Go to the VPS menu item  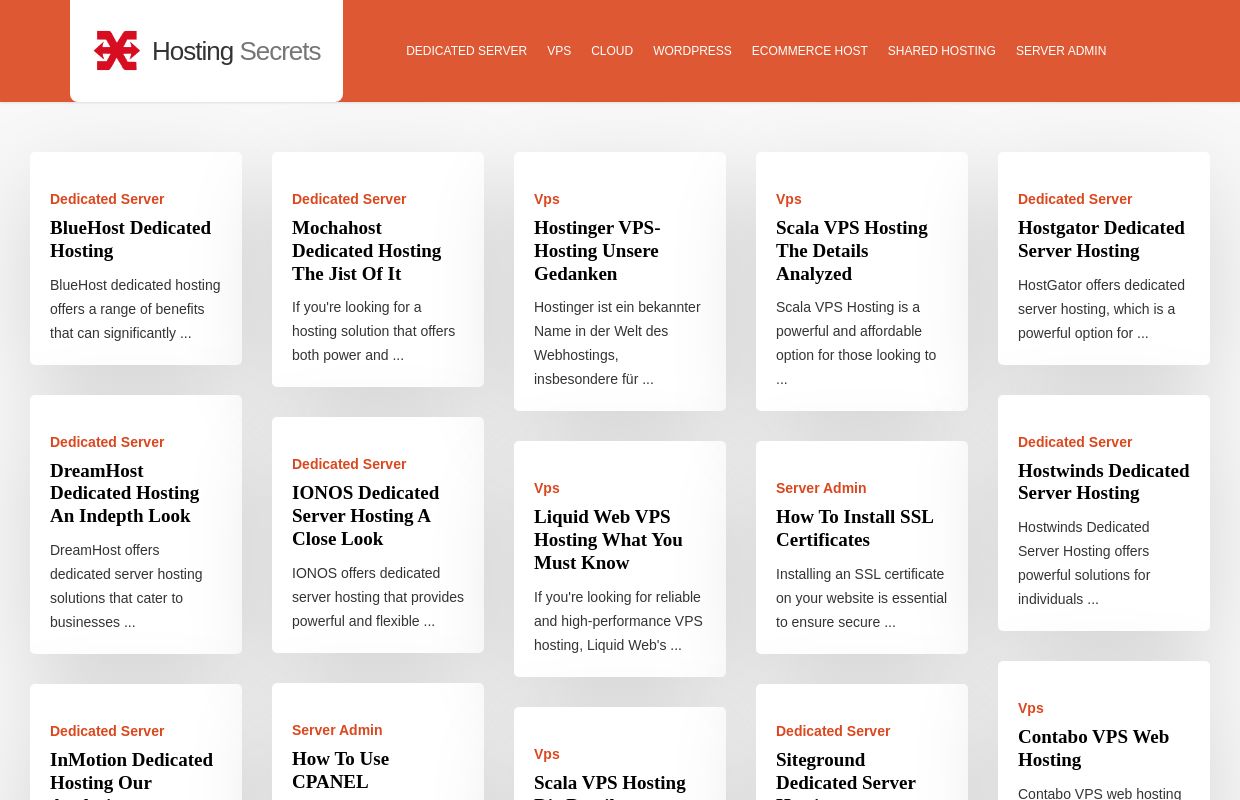pos(559,51)
